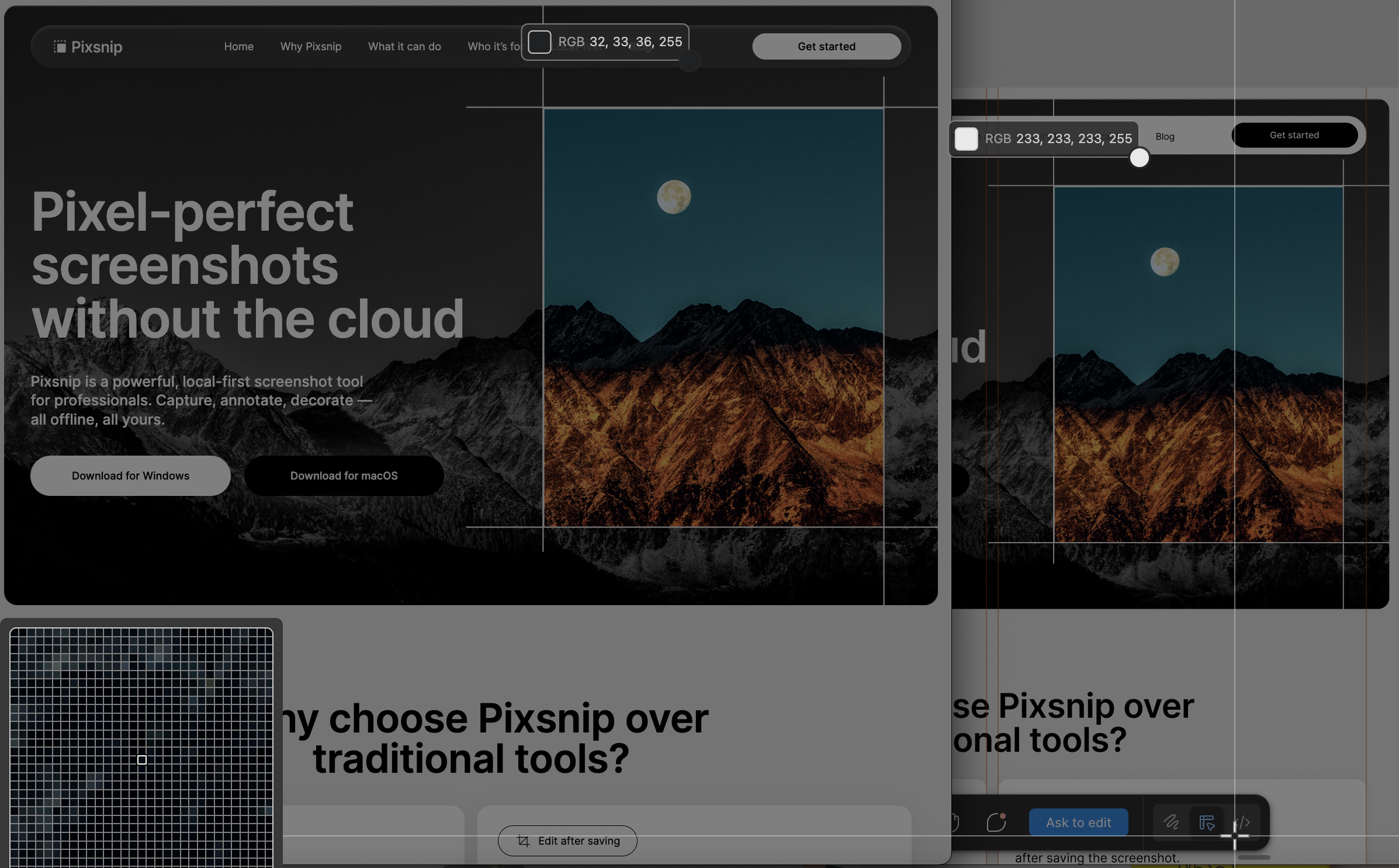Screen dimensions: 1399x868
Task: Click the moon in left mountain image
Action: click(x=674, y=197)
